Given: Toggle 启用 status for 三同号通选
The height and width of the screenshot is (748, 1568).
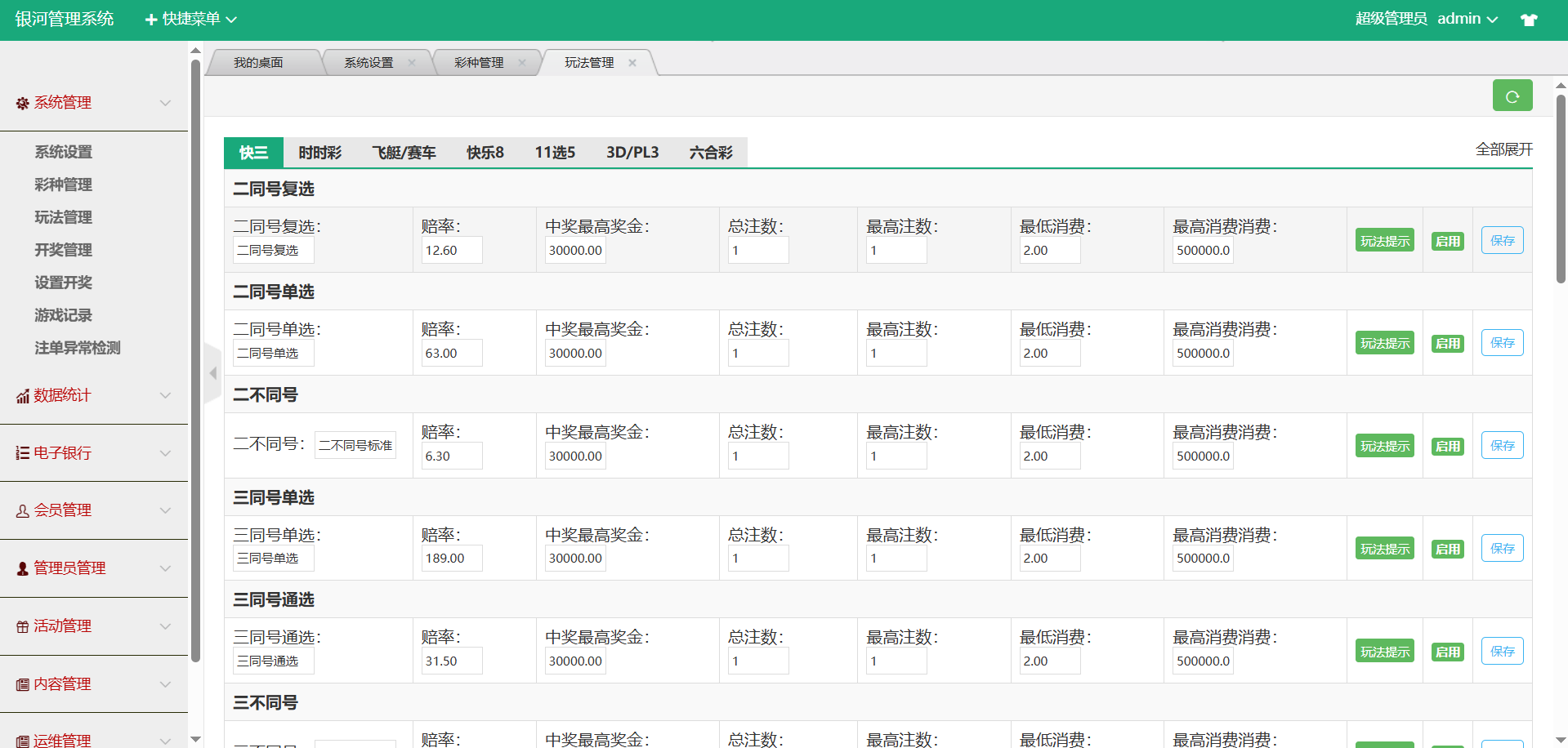Looking at the screenshot, I should [x=1447, y=652].
